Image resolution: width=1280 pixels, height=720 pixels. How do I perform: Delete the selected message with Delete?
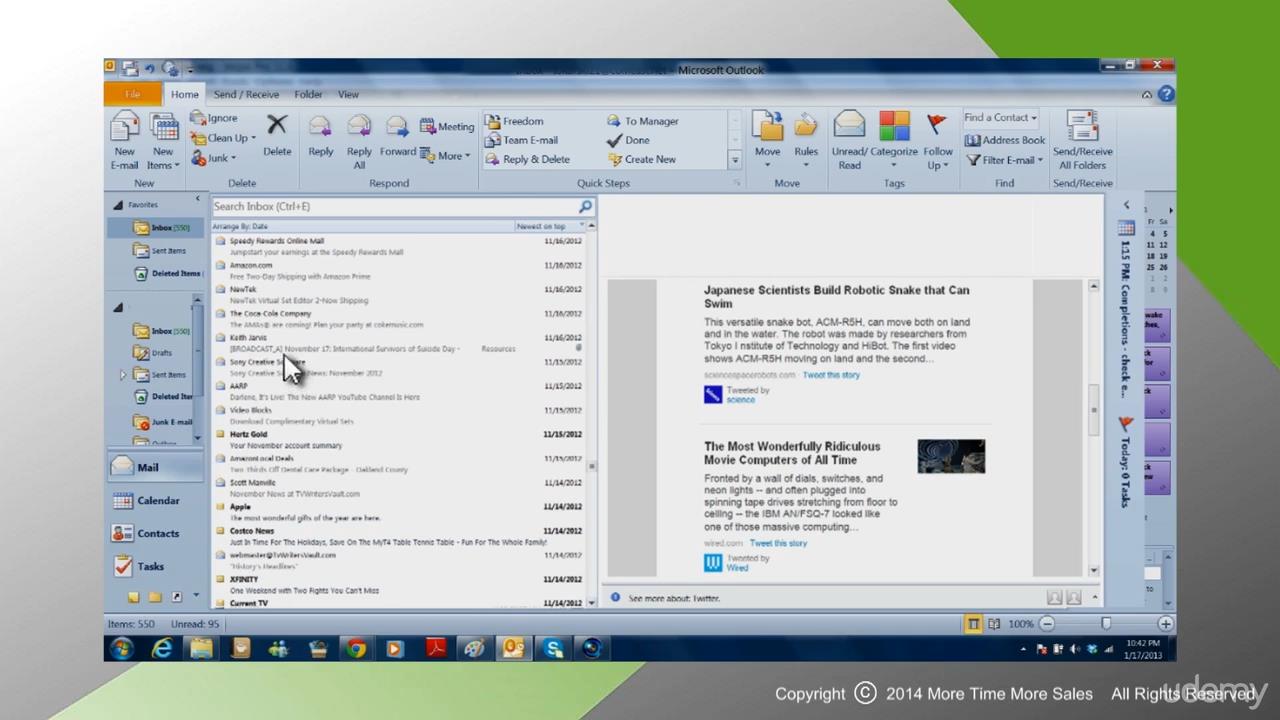click(277, 135)
